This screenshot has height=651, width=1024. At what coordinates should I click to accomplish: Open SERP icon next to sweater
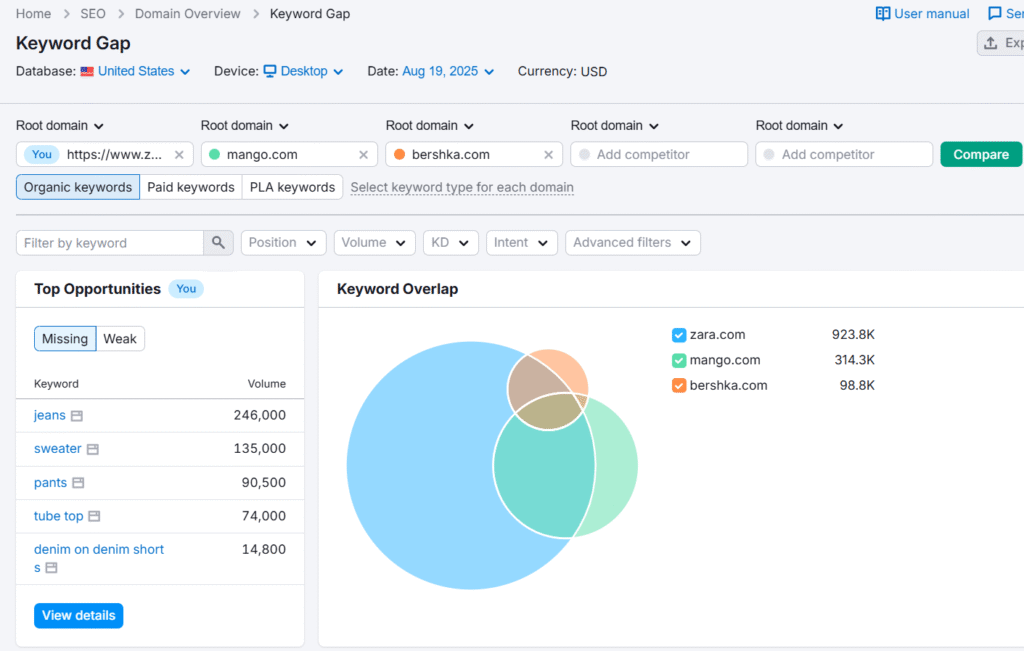point(93,449)
